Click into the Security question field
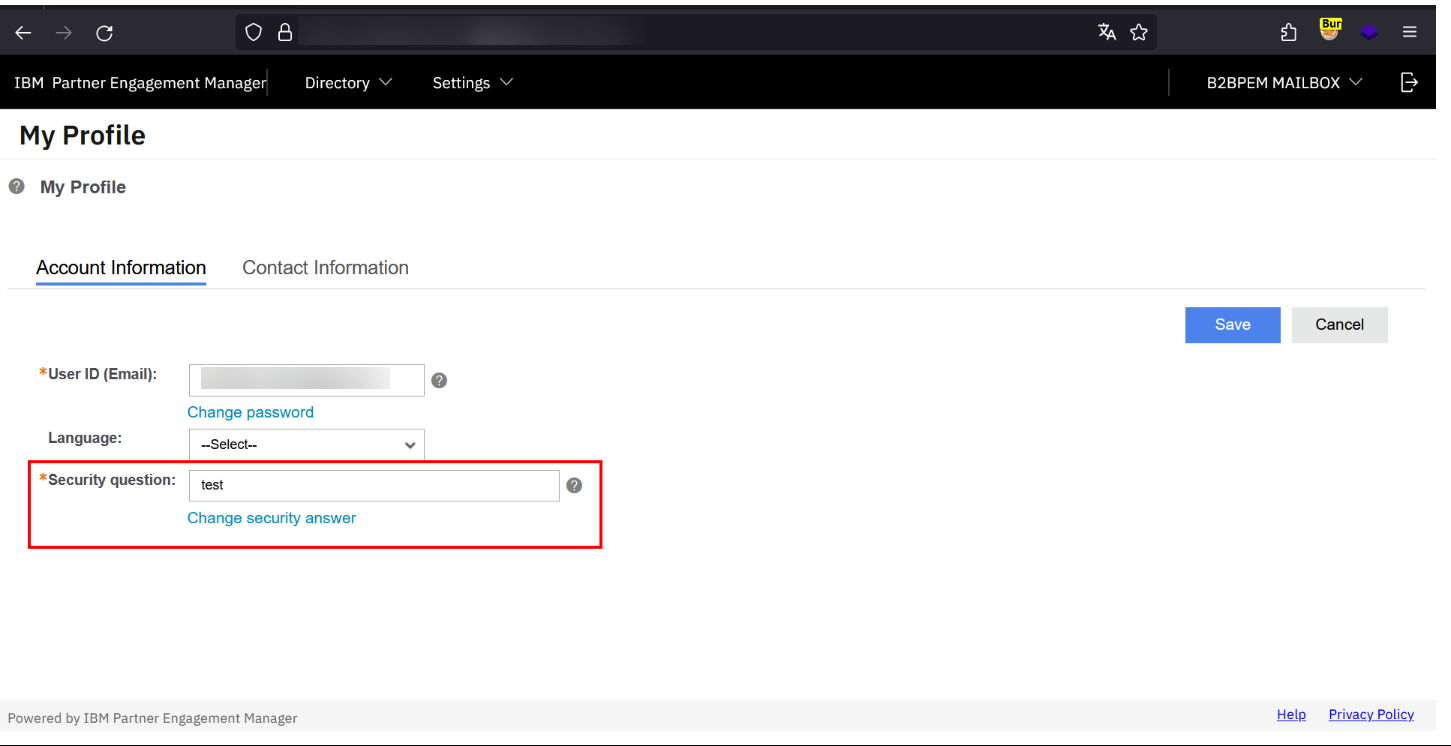Screen dimensions: 1451x746 click(373, 485)
